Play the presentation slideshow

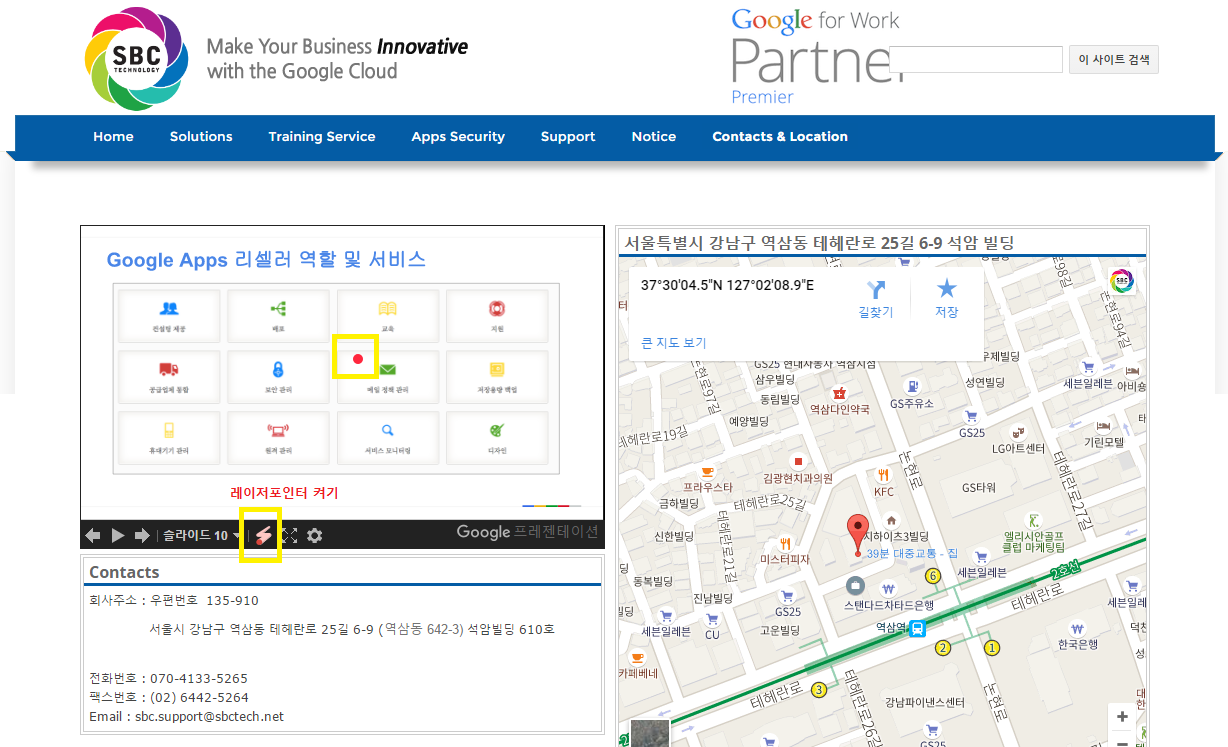point(118,535)
